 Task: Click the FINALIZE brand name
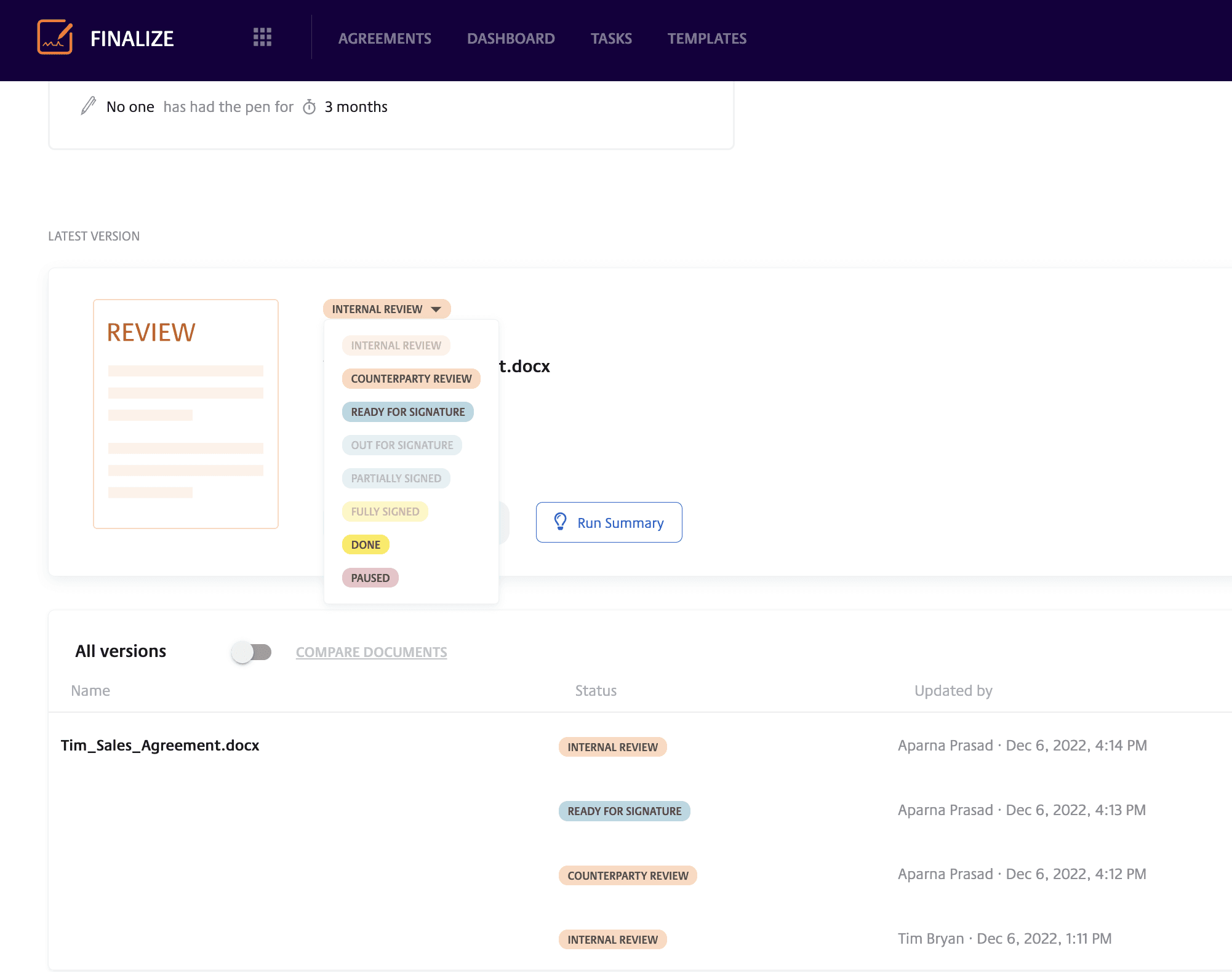click(x=132, y=38)
